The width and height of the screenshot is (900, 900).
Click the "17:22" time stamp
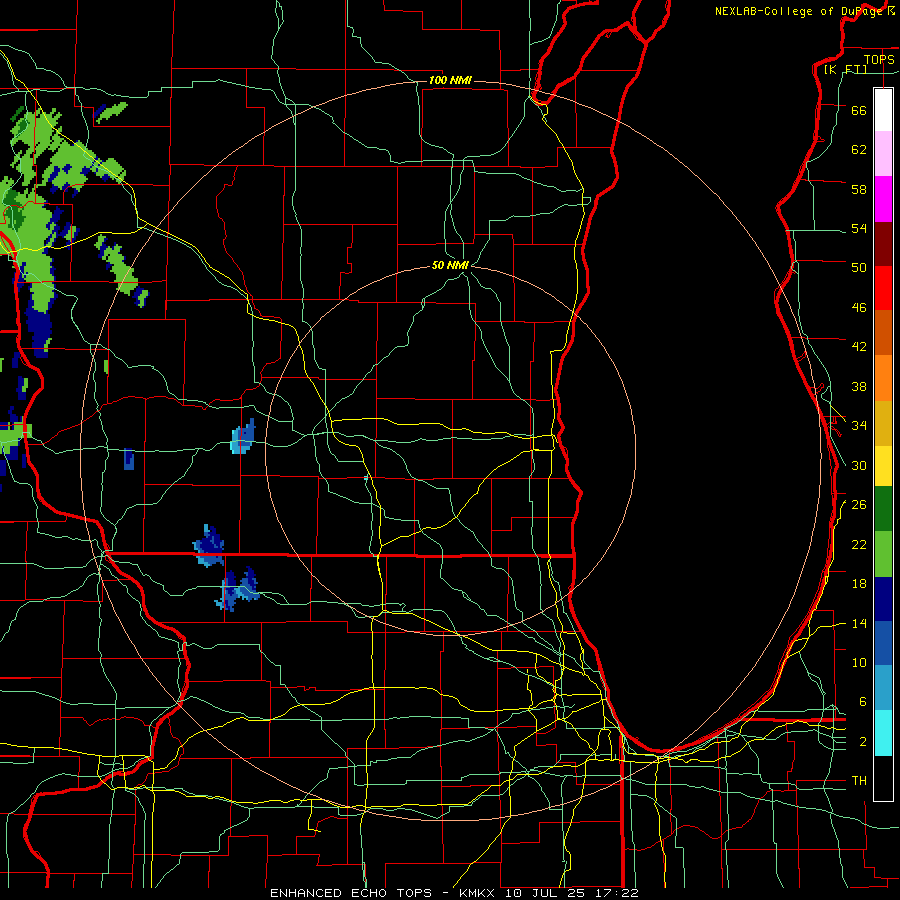coord(615,893)
